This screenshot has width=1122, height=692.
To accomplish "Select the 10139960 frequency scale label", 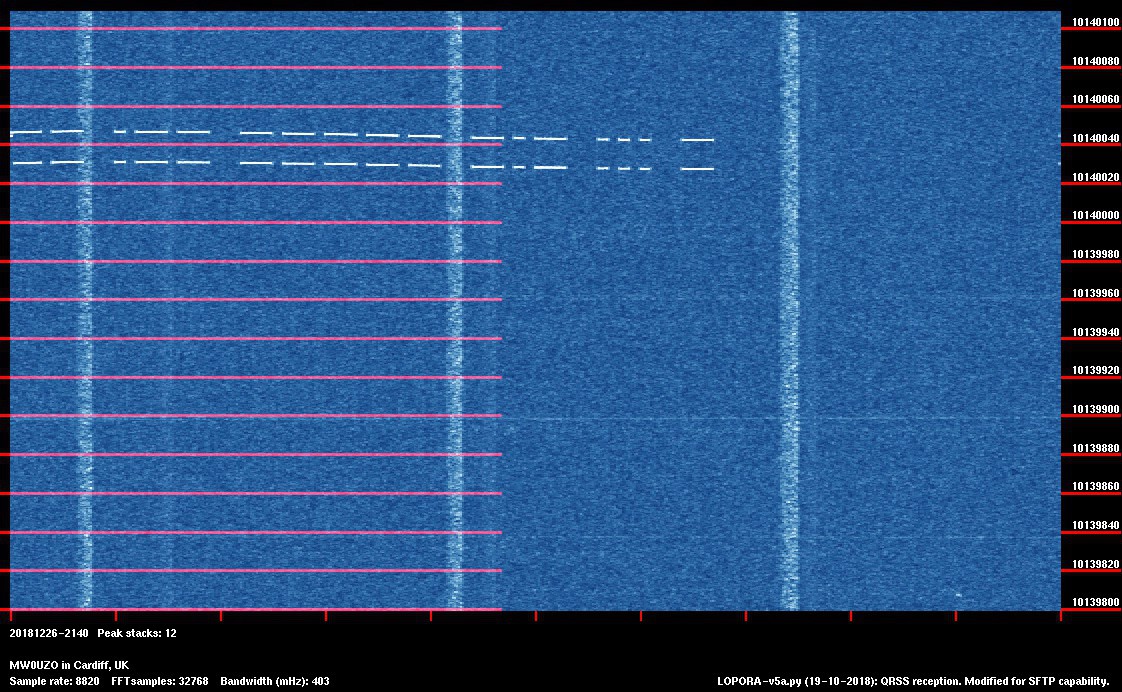I will coord(1095,294).
